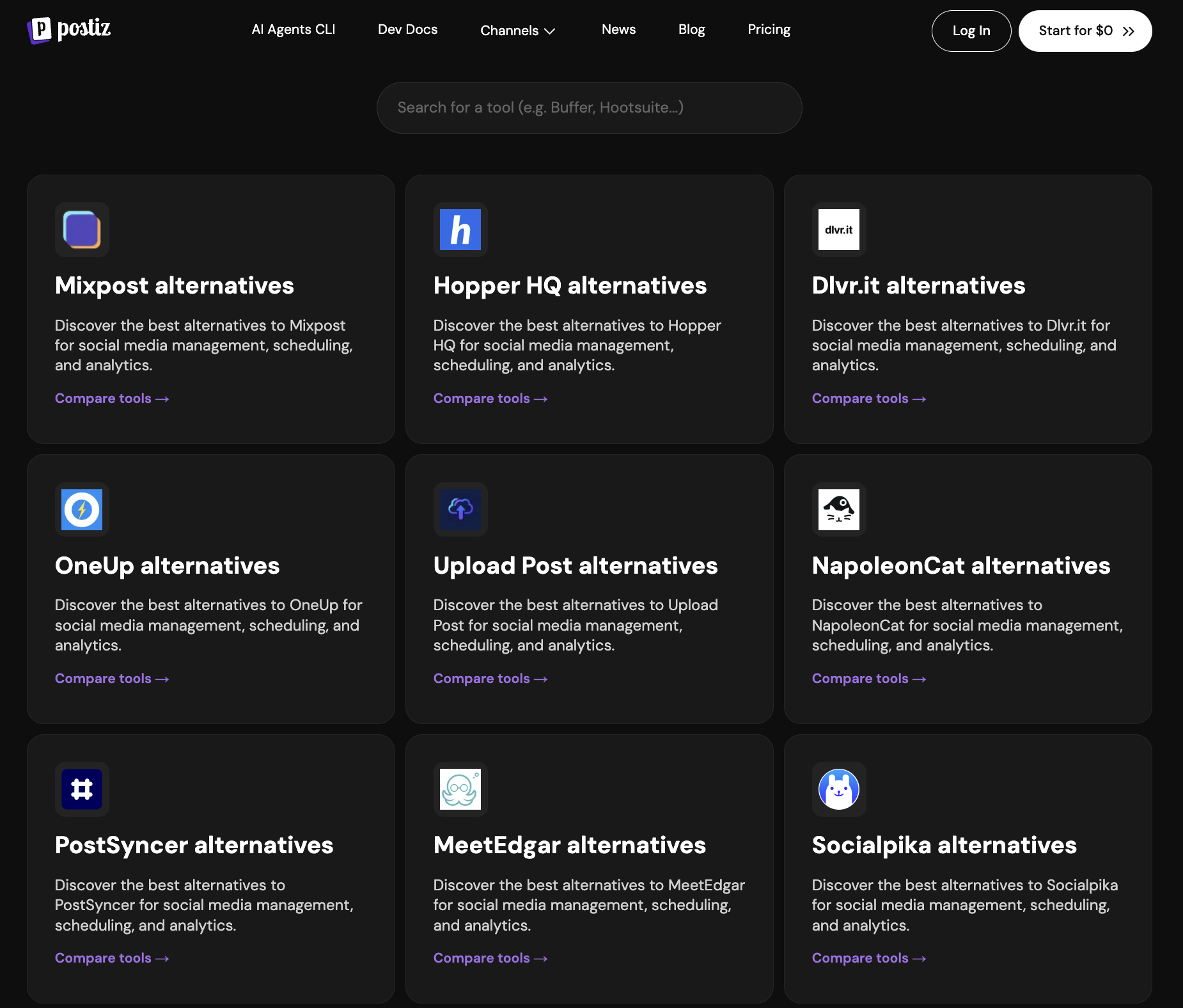Click the Mixpost description paragraph

click(204, 345)
